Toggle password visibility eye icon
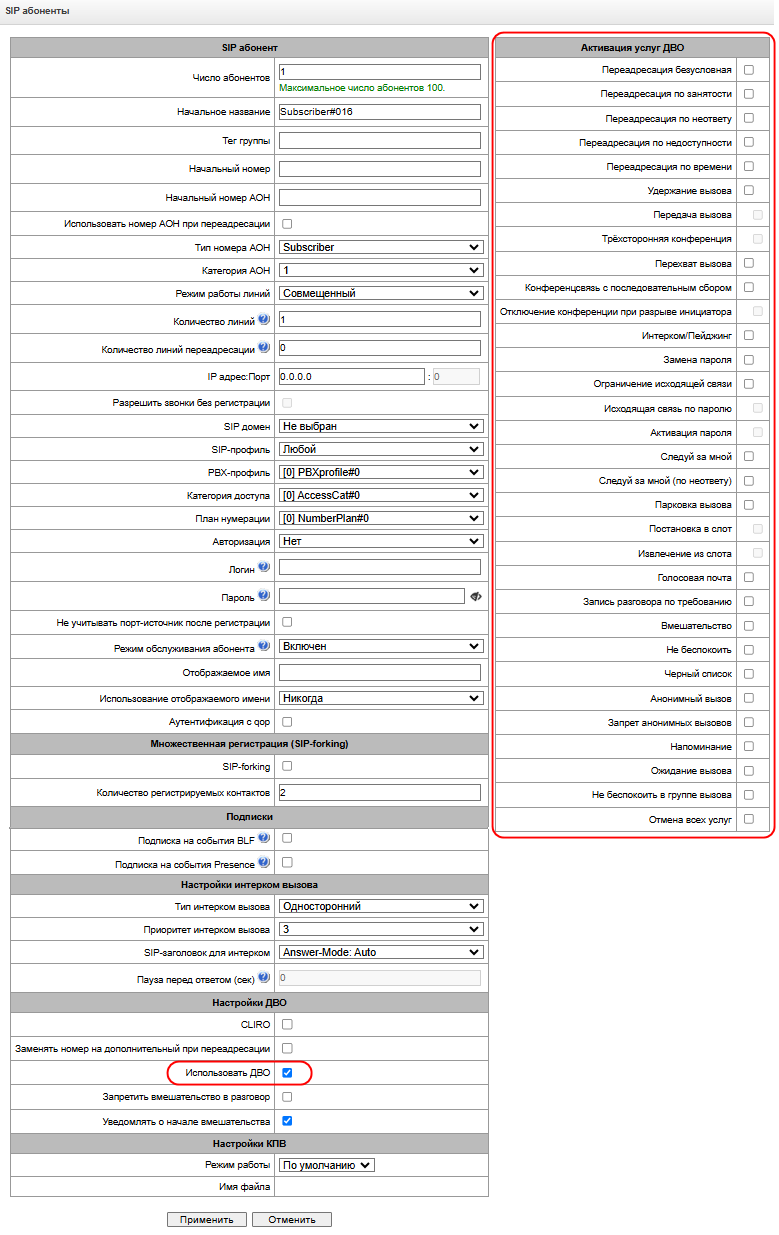 (x=475, y=596)
